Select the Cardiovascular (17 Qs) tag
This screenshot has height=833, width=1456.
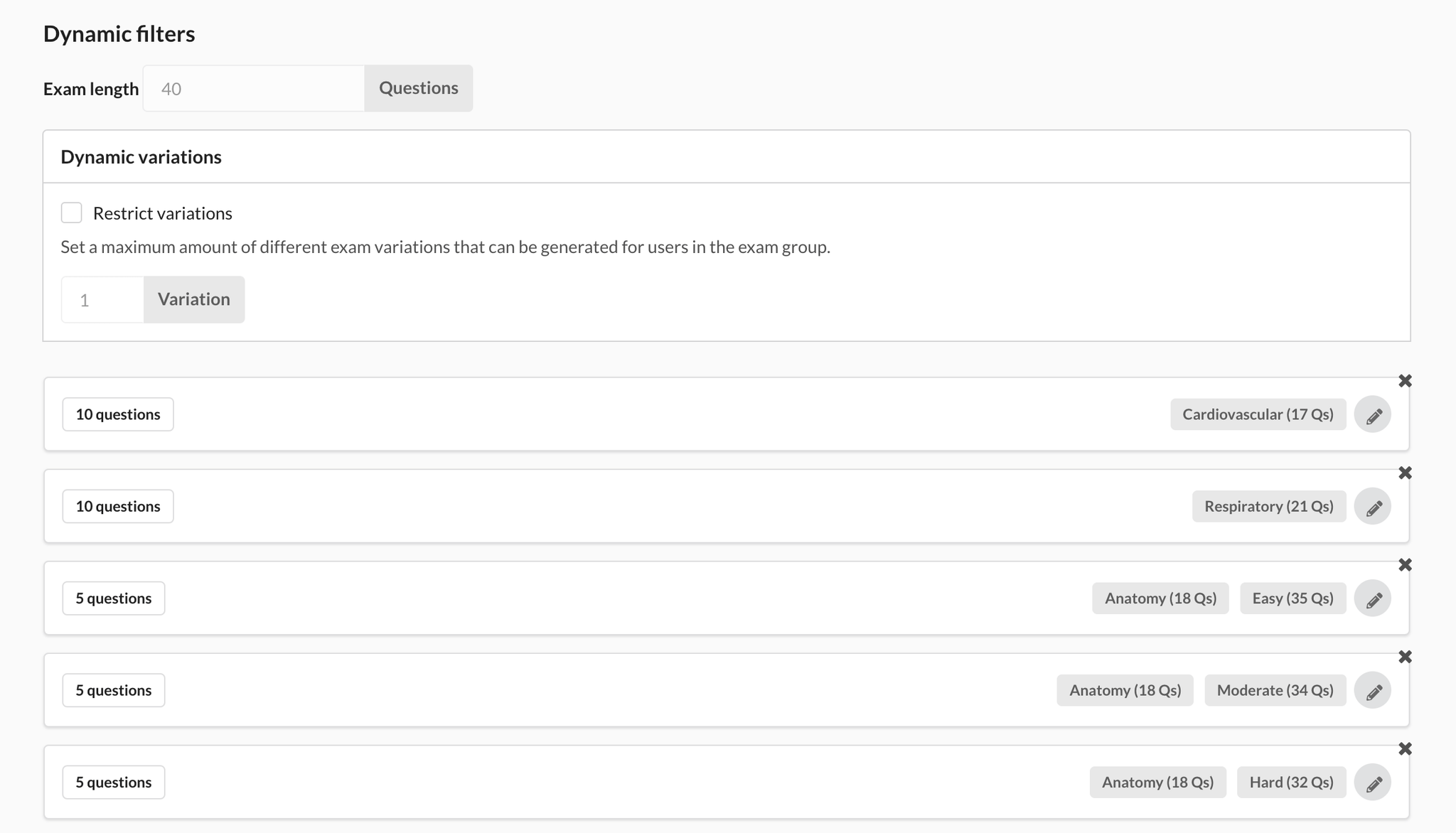pos(1258,414)
